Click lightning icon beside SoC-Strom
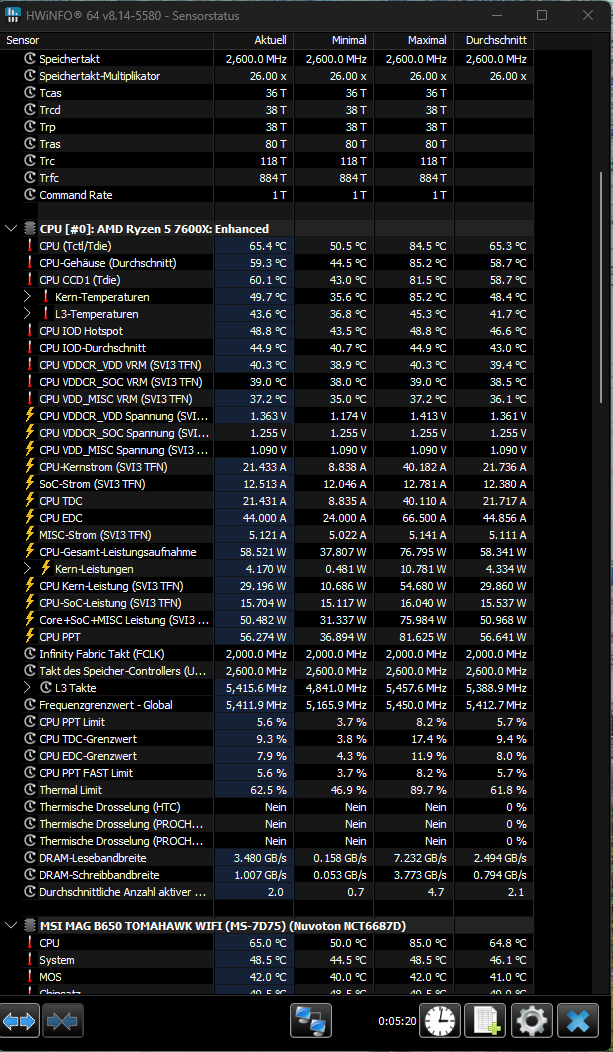This screenshot has height=1052, width=613. tap(30, 484)
